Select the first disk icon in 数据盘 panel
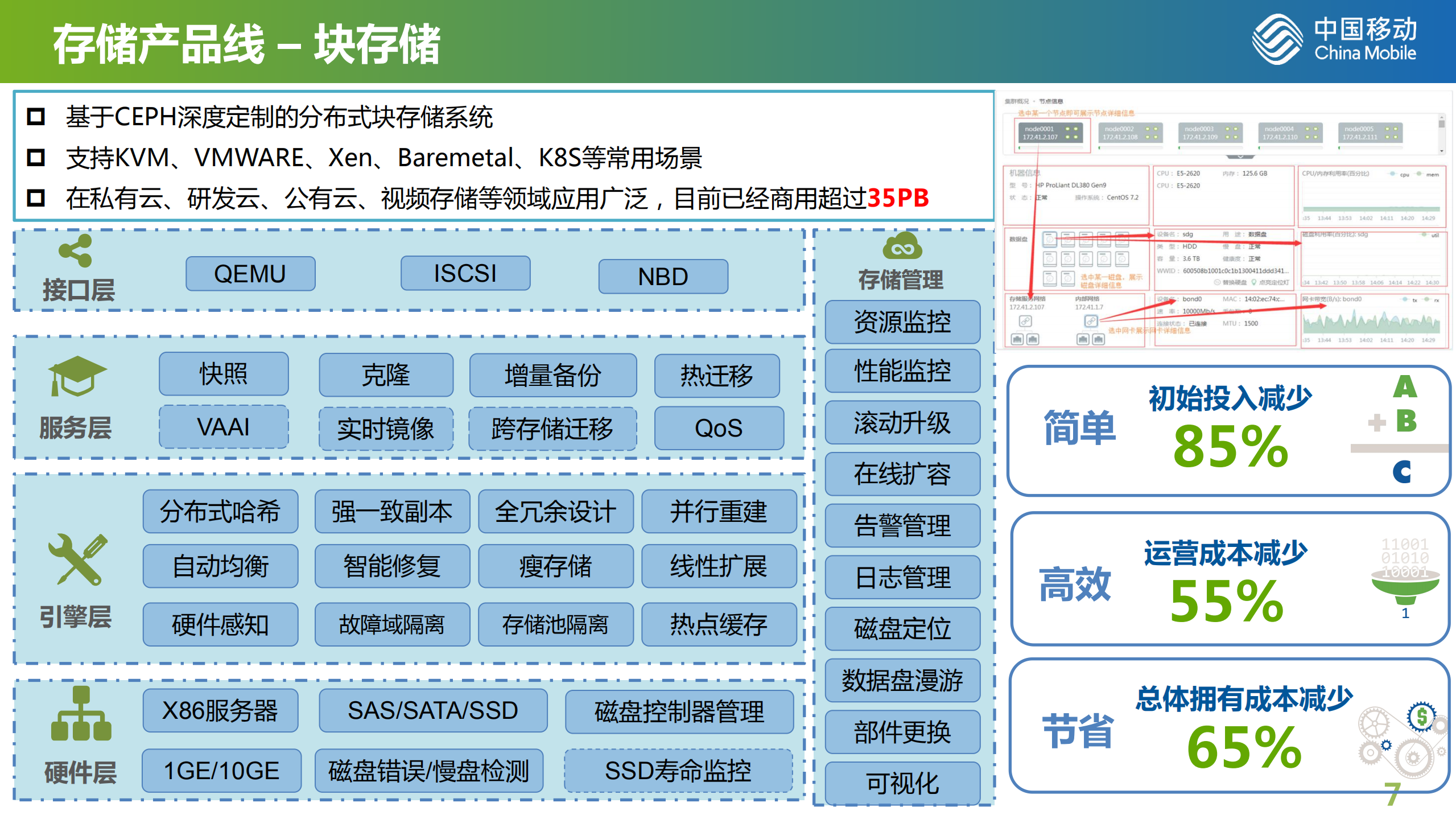The height and width of the screenshot is (819, 1456). click(x=1050, y=238)
